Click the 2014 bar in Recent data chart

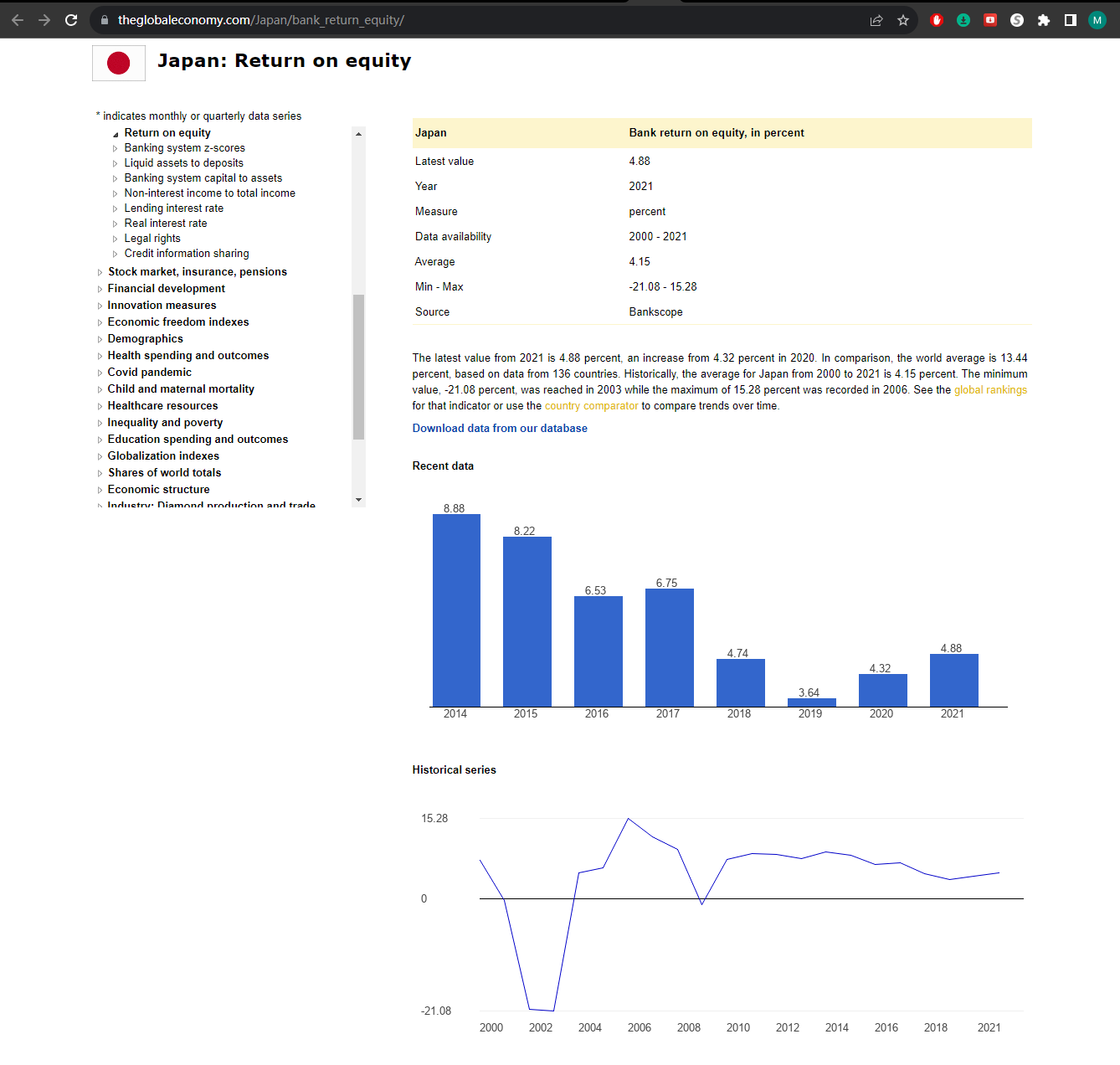[x=456, y=610]
